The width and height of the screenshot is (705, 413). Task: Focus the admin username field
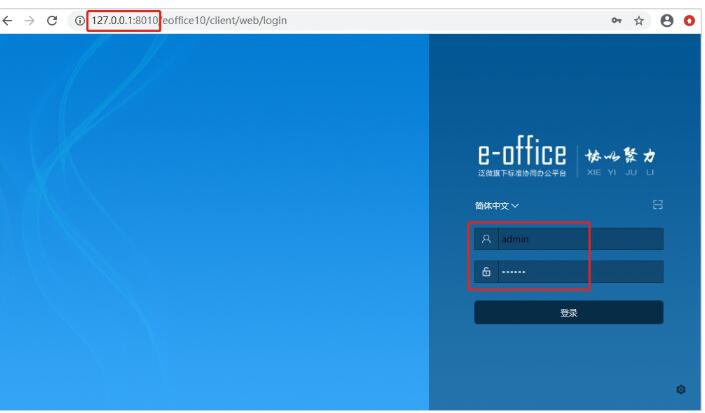coord(580,239)
